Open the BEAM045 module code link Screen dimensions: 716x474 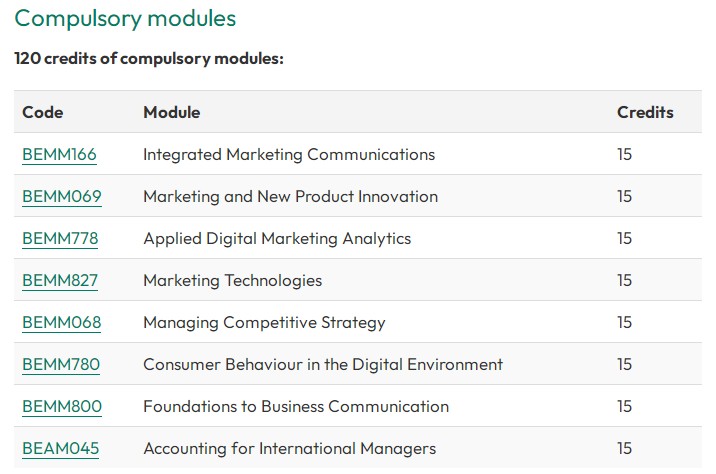click(61, 448)
